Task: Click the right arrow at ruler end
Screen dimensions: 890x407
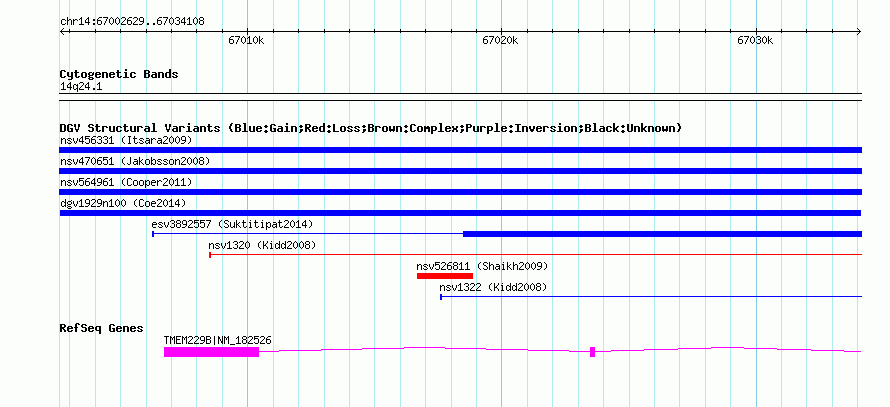Action: (859, 31)
